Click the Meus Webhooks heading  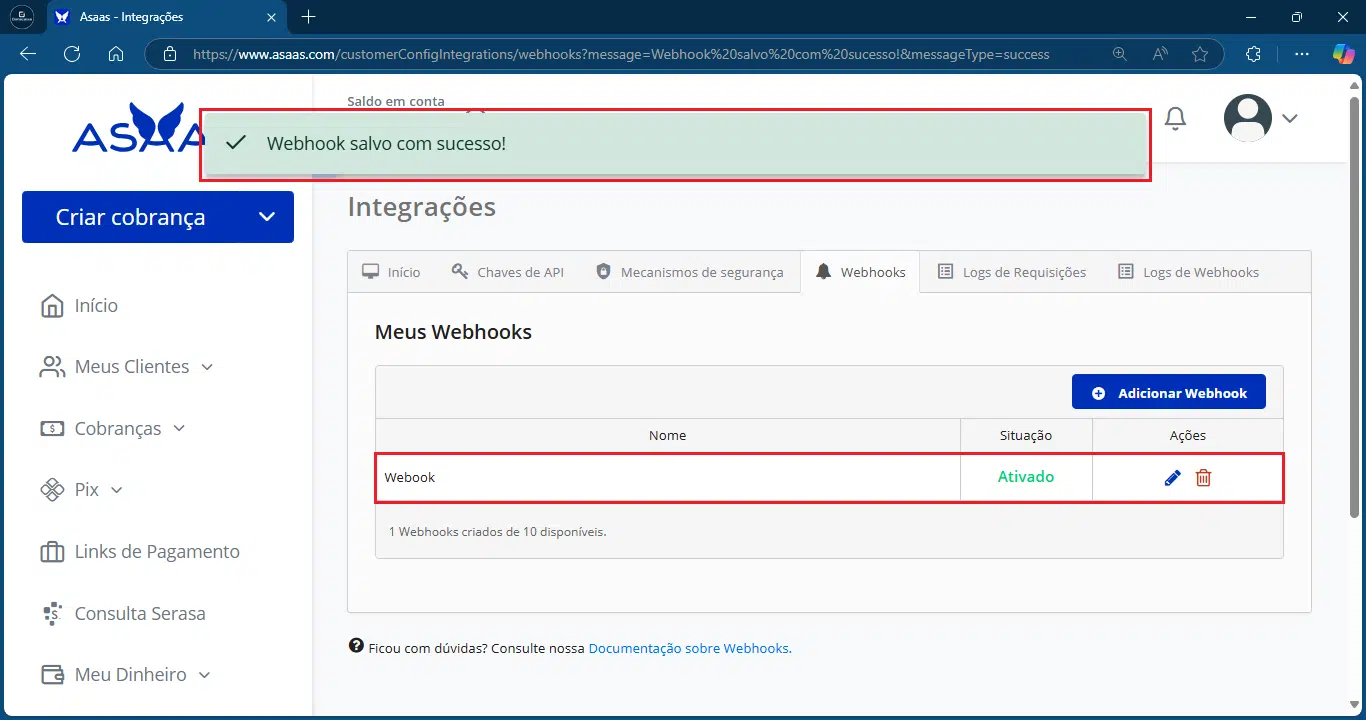[453, 332]
